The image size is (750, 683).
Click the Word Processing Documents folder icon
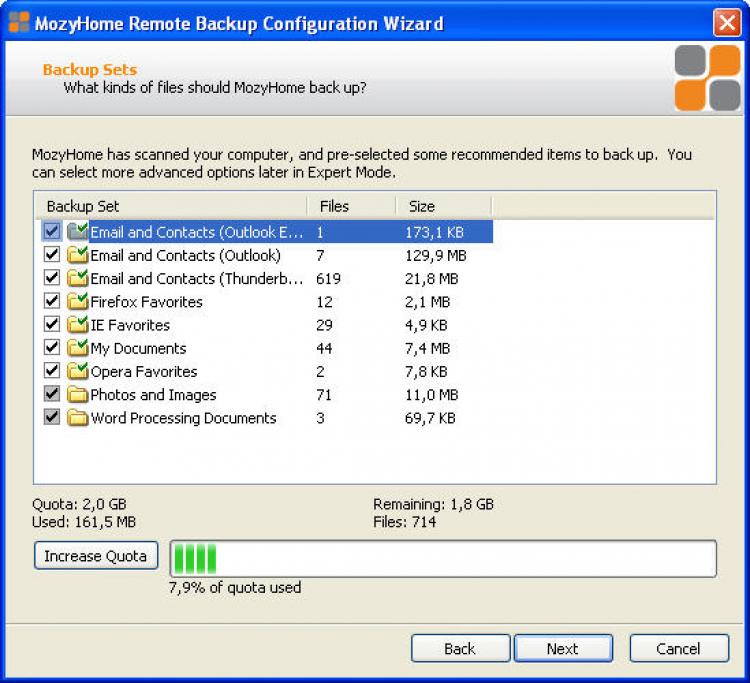tap(78, 418)
